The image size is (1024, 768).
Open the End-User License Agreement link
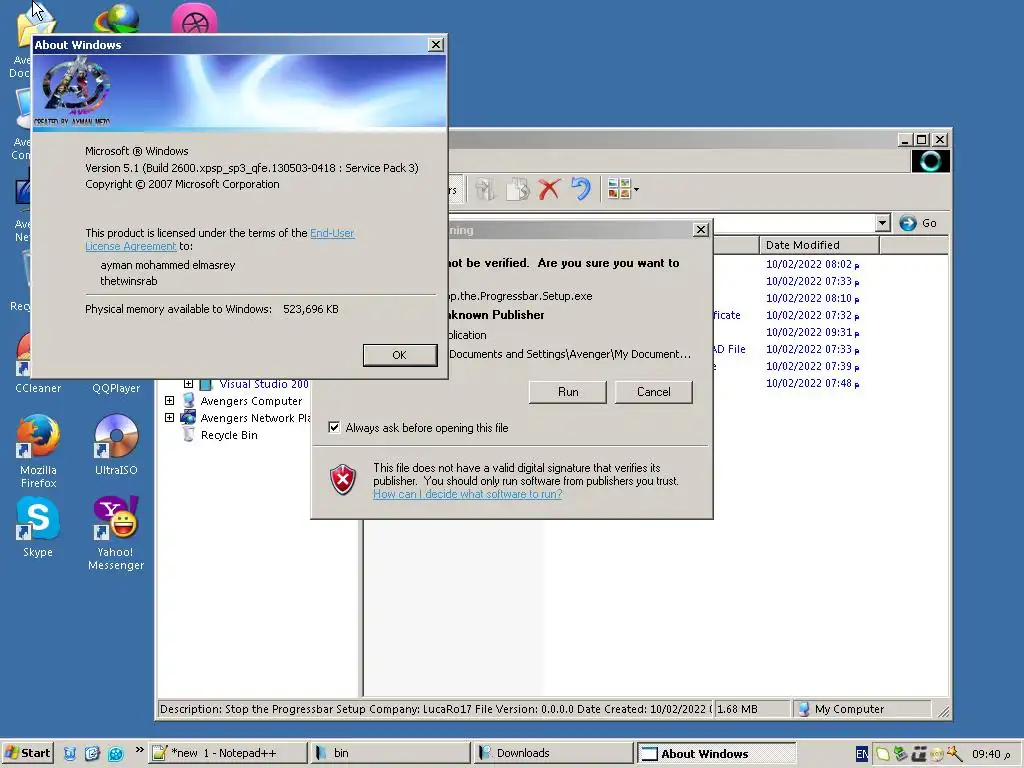click(332, 233)
